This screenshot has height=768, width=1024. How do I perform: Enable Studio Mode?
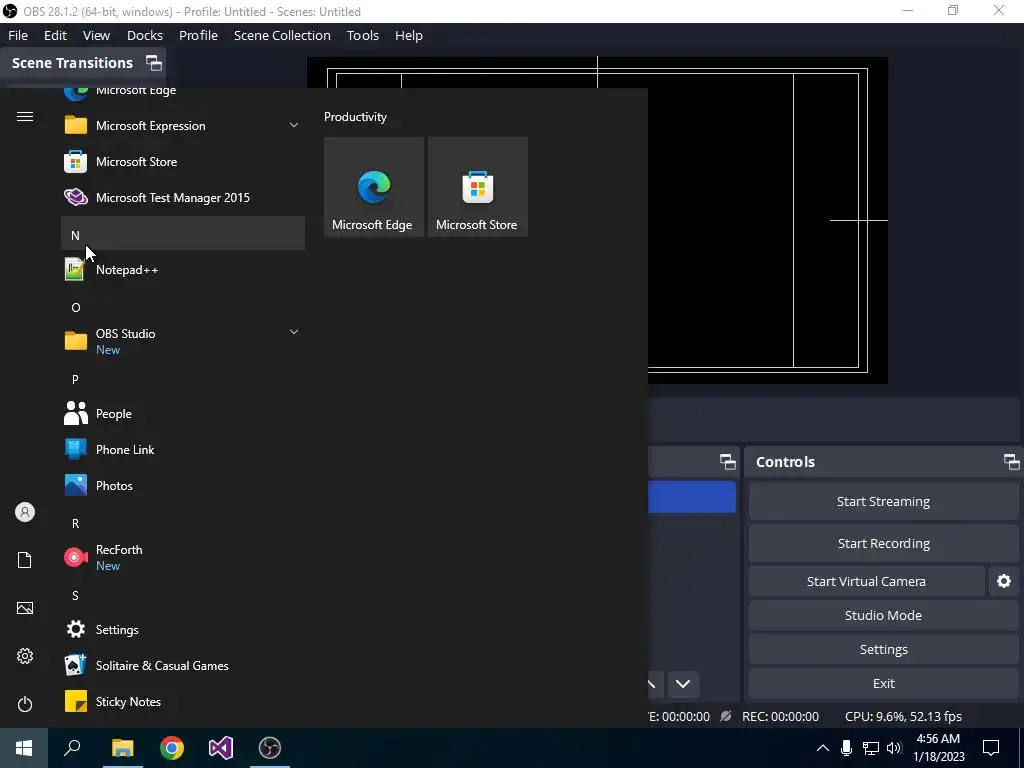point(883,615)
